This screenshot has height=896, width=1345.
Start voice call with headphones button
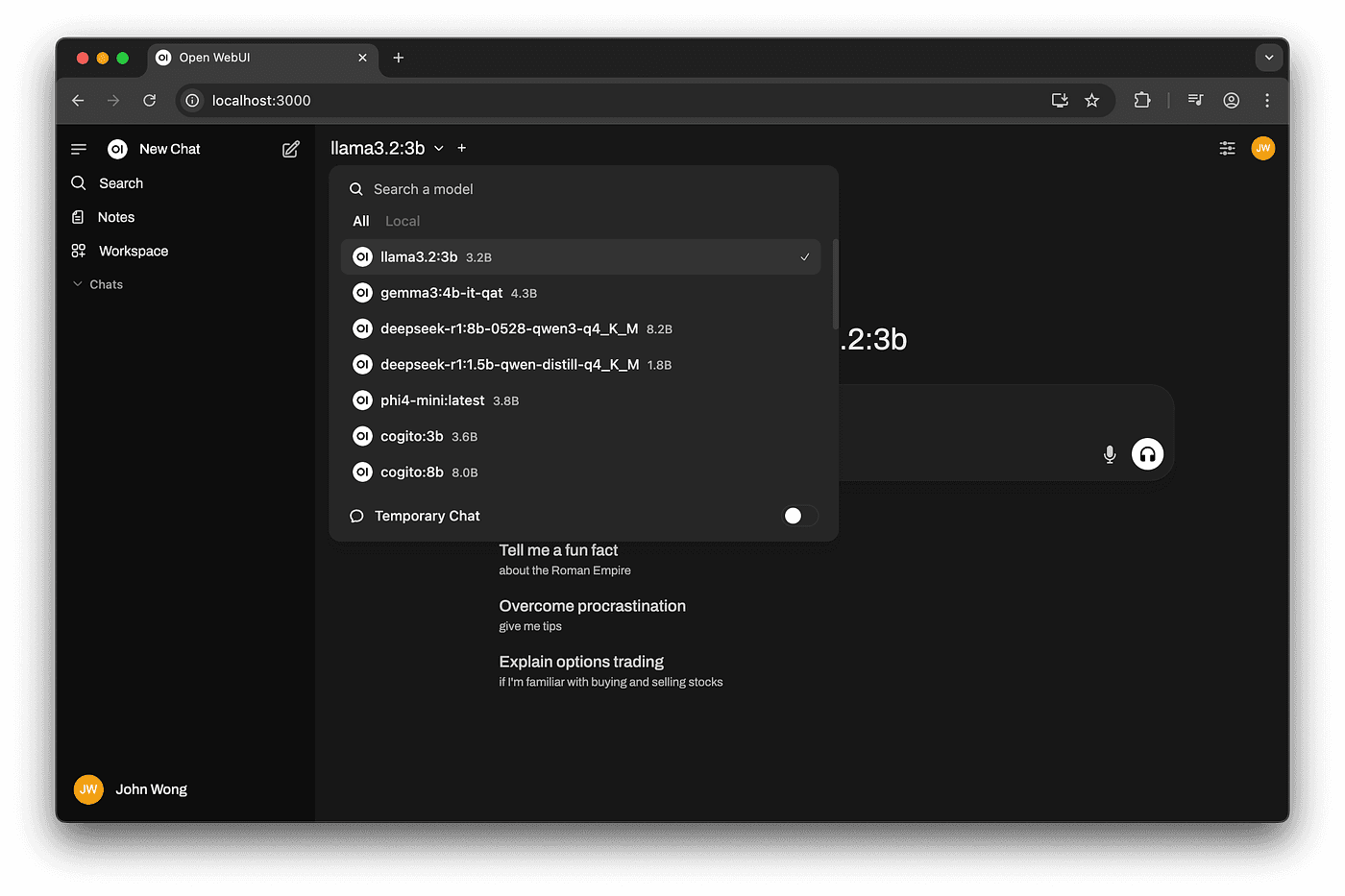1147,454
